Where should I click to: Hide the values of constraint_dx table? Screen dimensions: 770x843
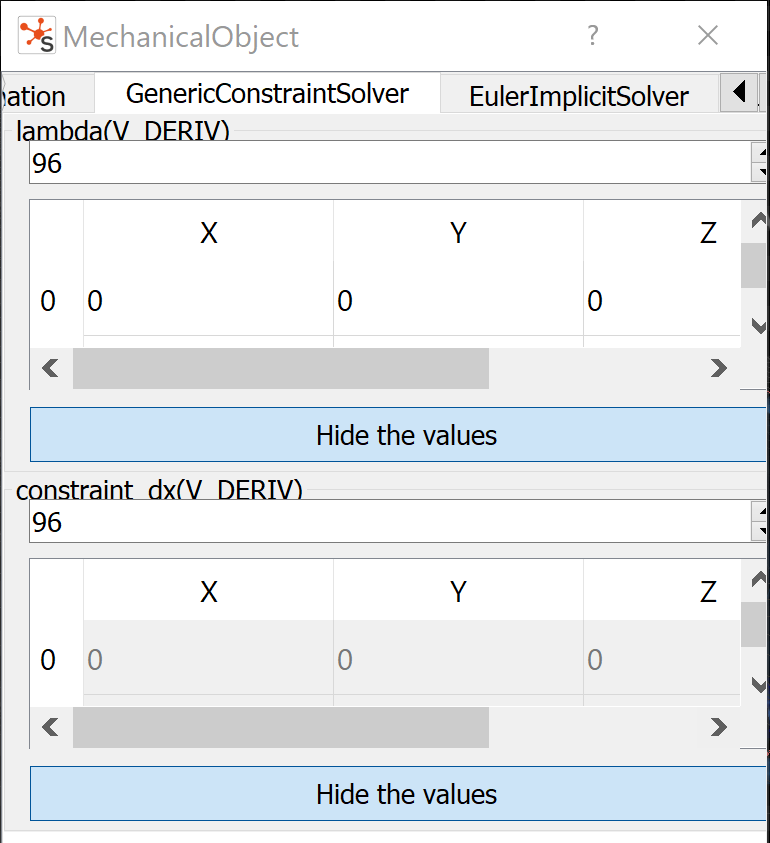coord(398,794)
